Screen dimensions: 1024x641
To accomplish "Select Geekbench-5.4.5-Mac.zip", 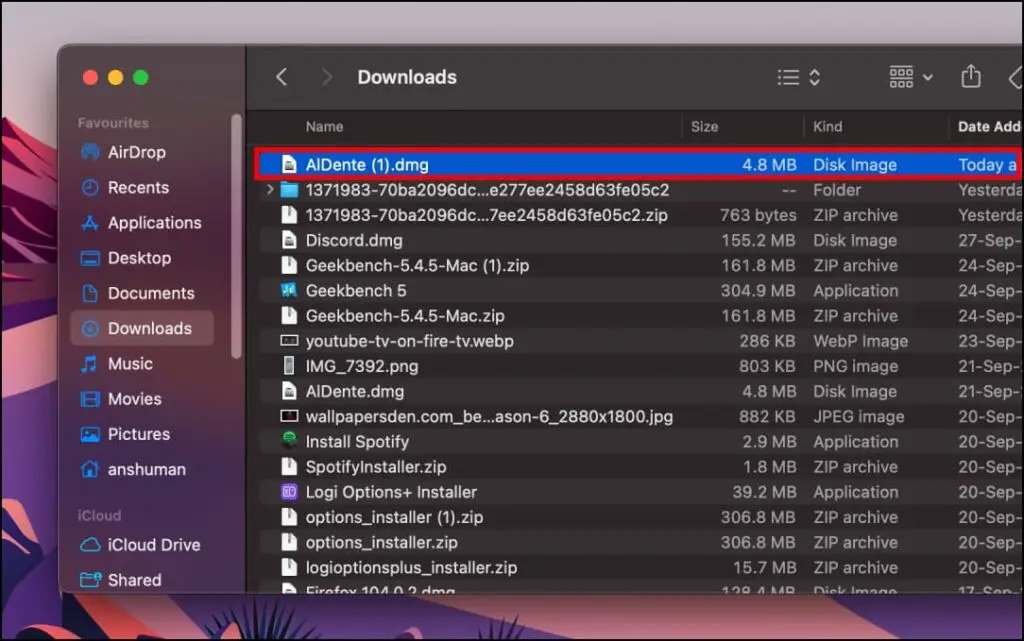I will 405,316.
